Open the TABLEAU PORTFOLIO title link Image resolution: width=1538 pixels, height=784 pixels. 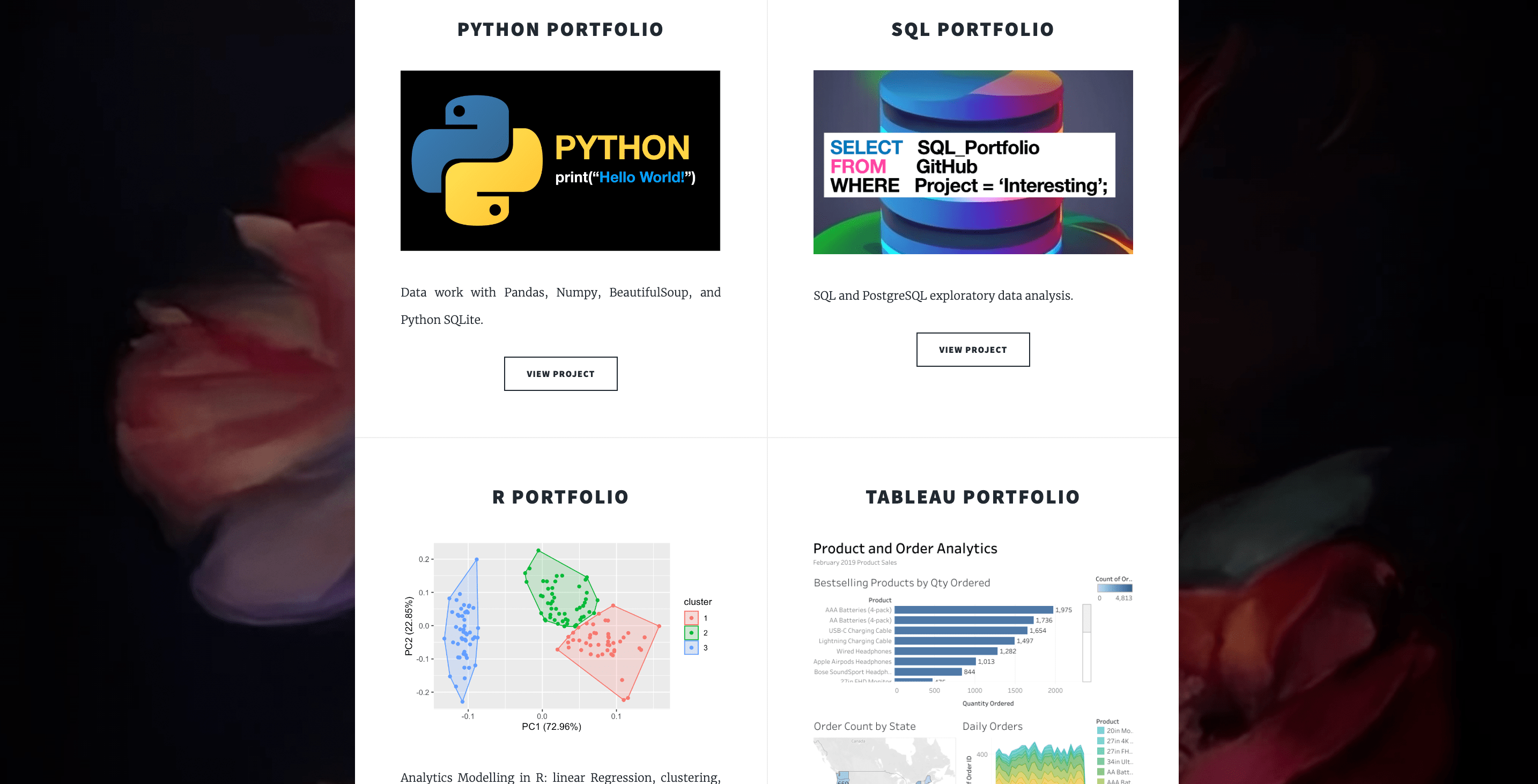click(972, 496)
